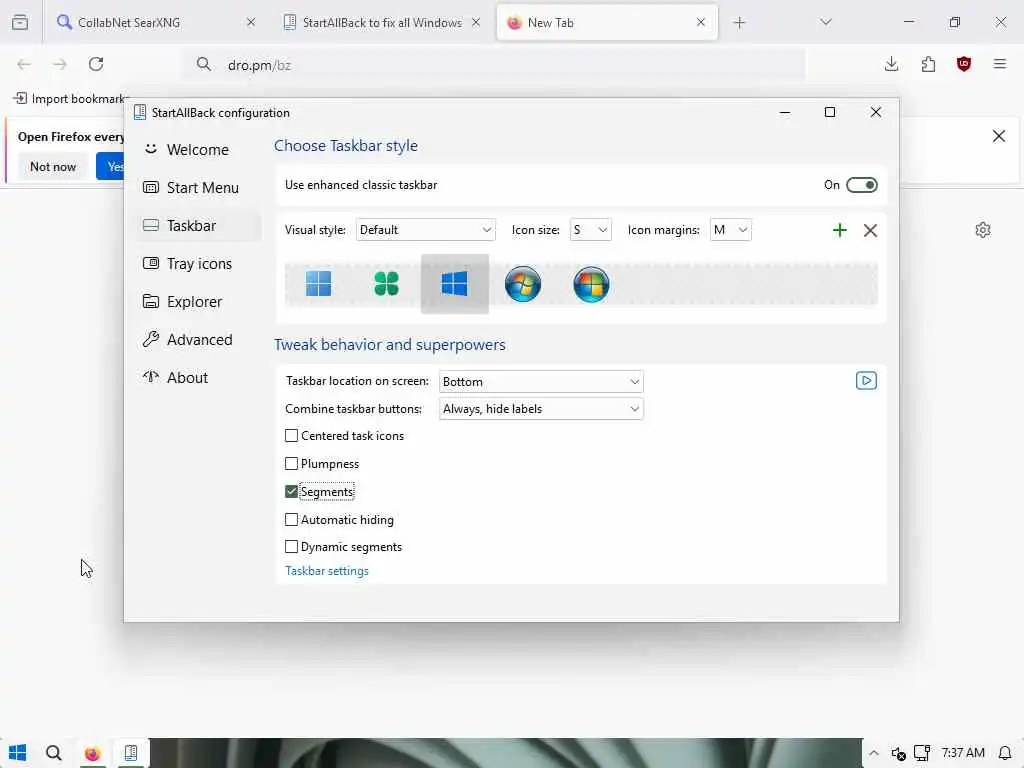Click the Firefox address bar
Screen dimensions: 1024x768
coord(496,65)
